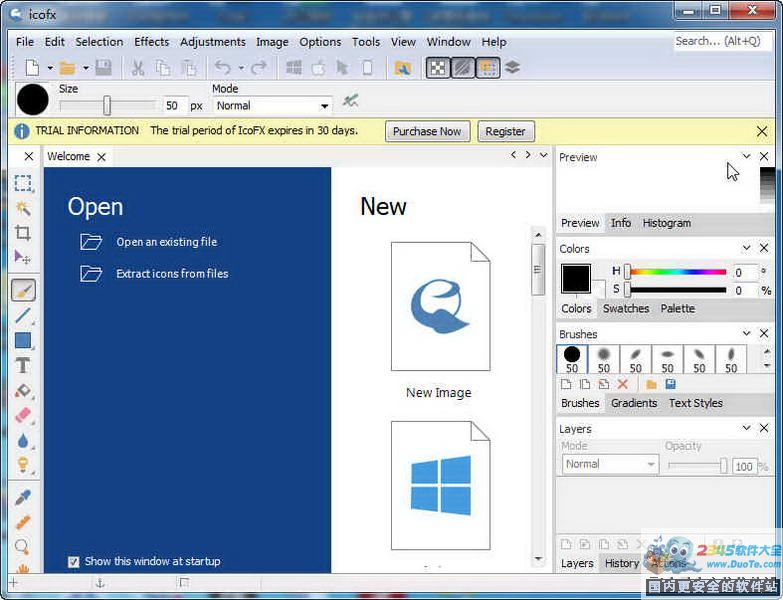Select the Eyedropper color picker tool
Image resolution: width=783 pixels, height=600 pixels.
[23, 498]
